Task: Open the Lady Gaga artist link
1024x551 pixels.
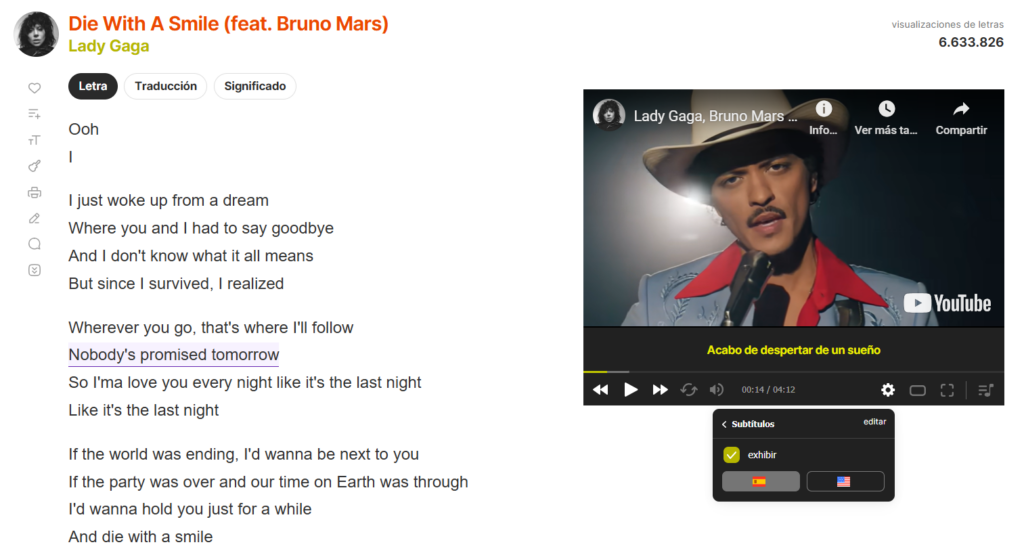Action: (108, 46)
